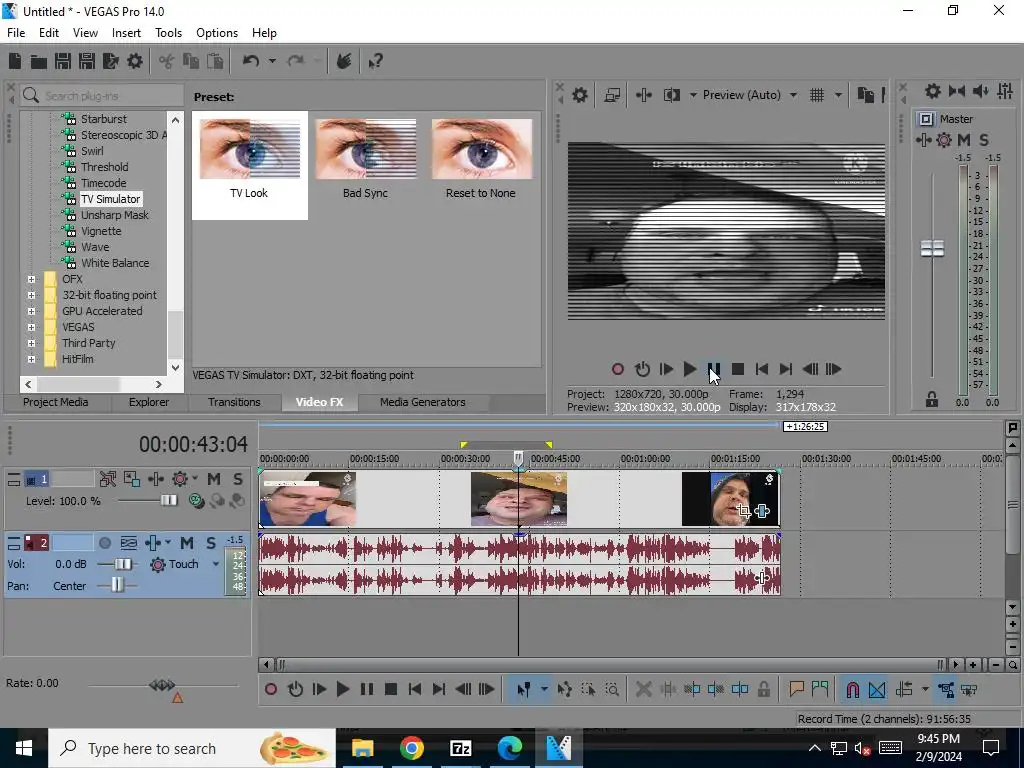The width and height of the screenshot is (1024, 768).
Task: Open the Tools menu
Action: click(x=168, y=33)
